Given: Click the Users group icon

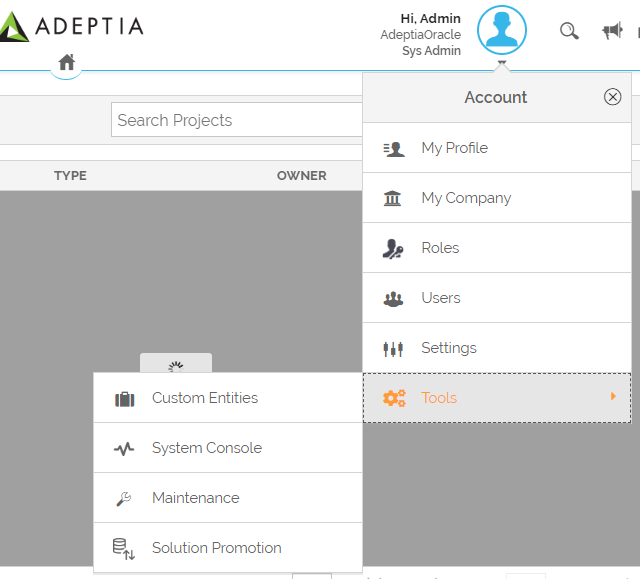Looking at the screenshot, I should coord(393,298).
